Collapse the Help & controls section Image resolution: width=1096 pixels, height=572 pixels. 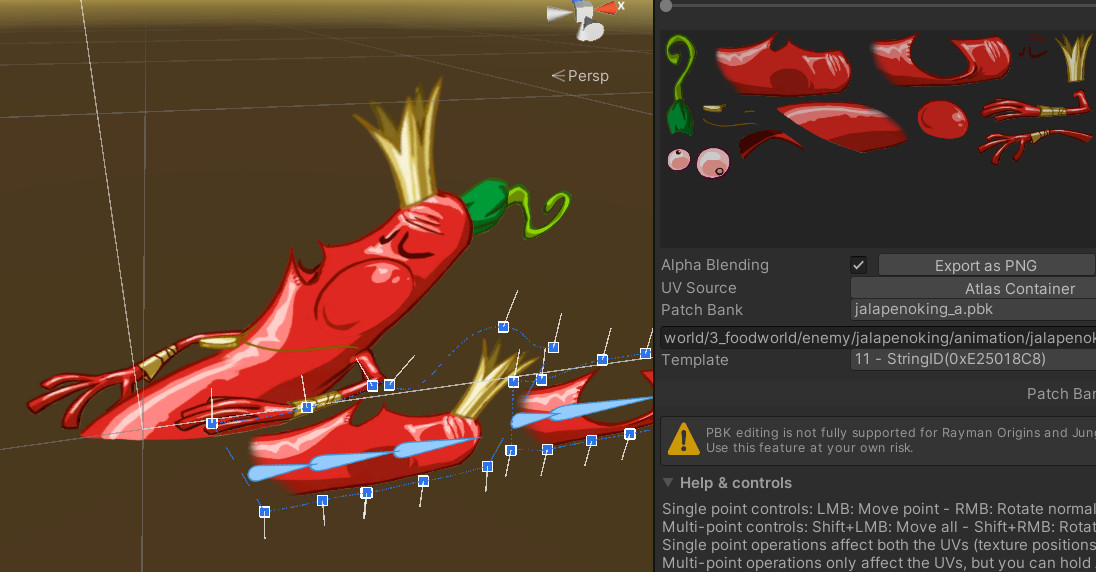(x=668, y=483)
